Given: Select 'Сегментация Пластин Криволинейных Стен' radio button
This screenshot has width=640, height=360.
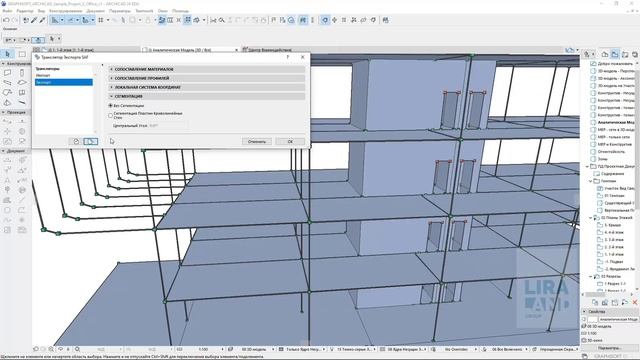Looking at the screenshot, I should pyautogui.click(x=111, y=116).
